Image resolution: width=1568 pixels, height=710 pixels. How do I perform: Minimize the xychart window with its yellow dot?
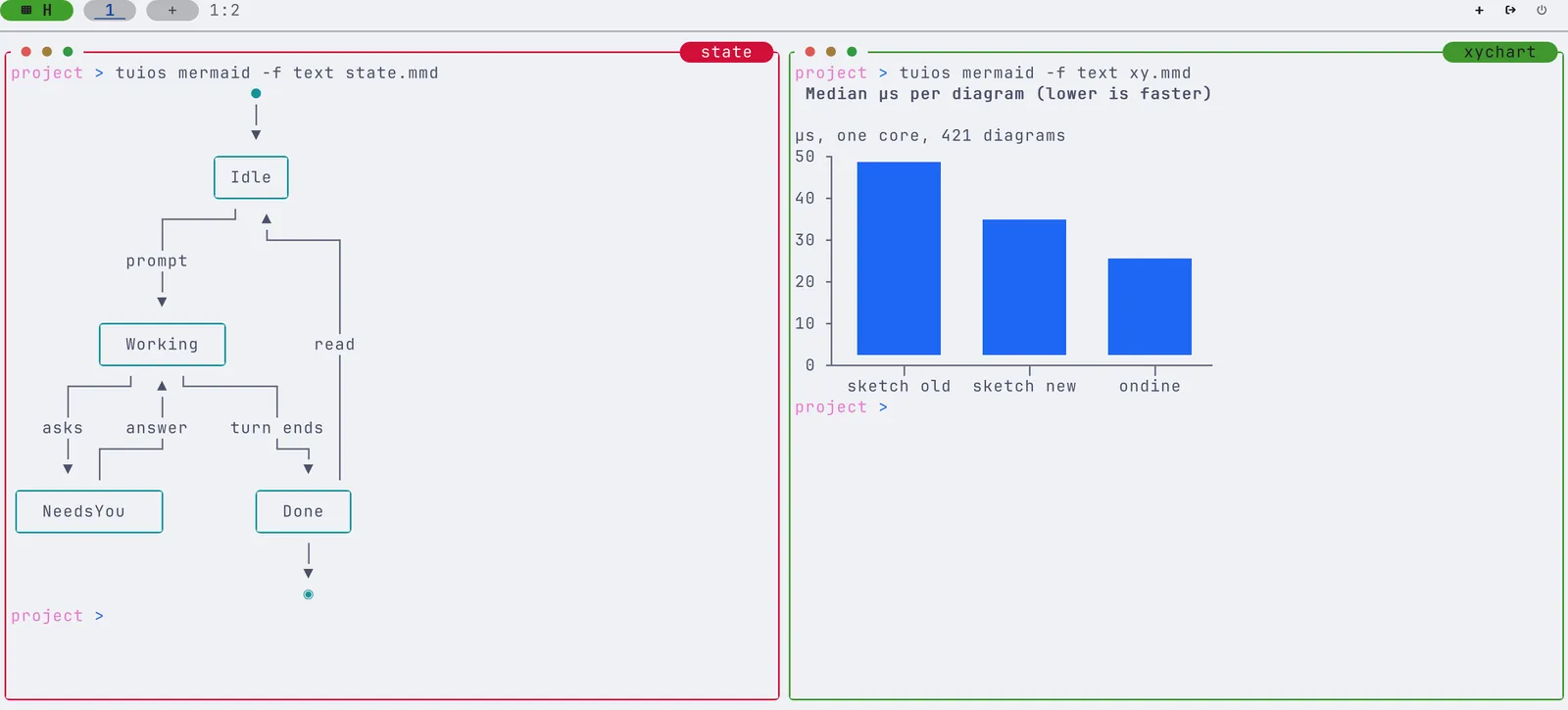coord(831,52)
